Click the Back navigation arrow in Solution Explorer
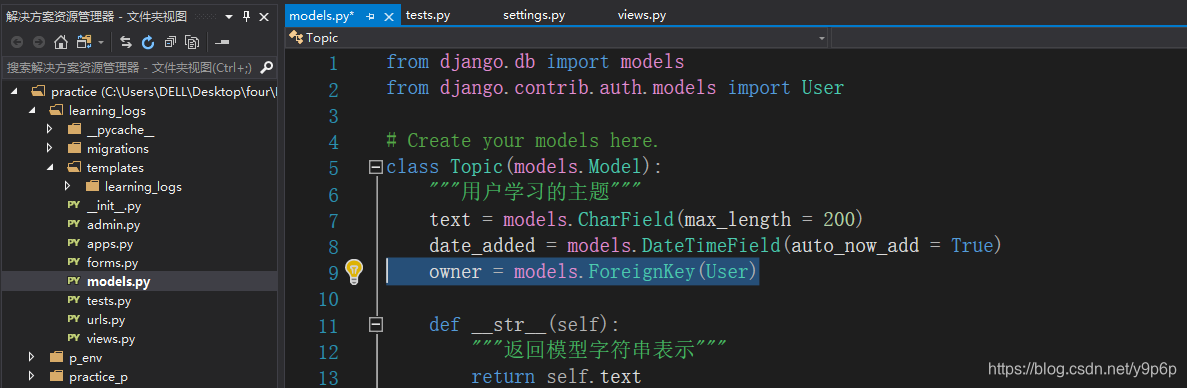The width and height of the screenshot is (1187, 388). click(17, 42)
